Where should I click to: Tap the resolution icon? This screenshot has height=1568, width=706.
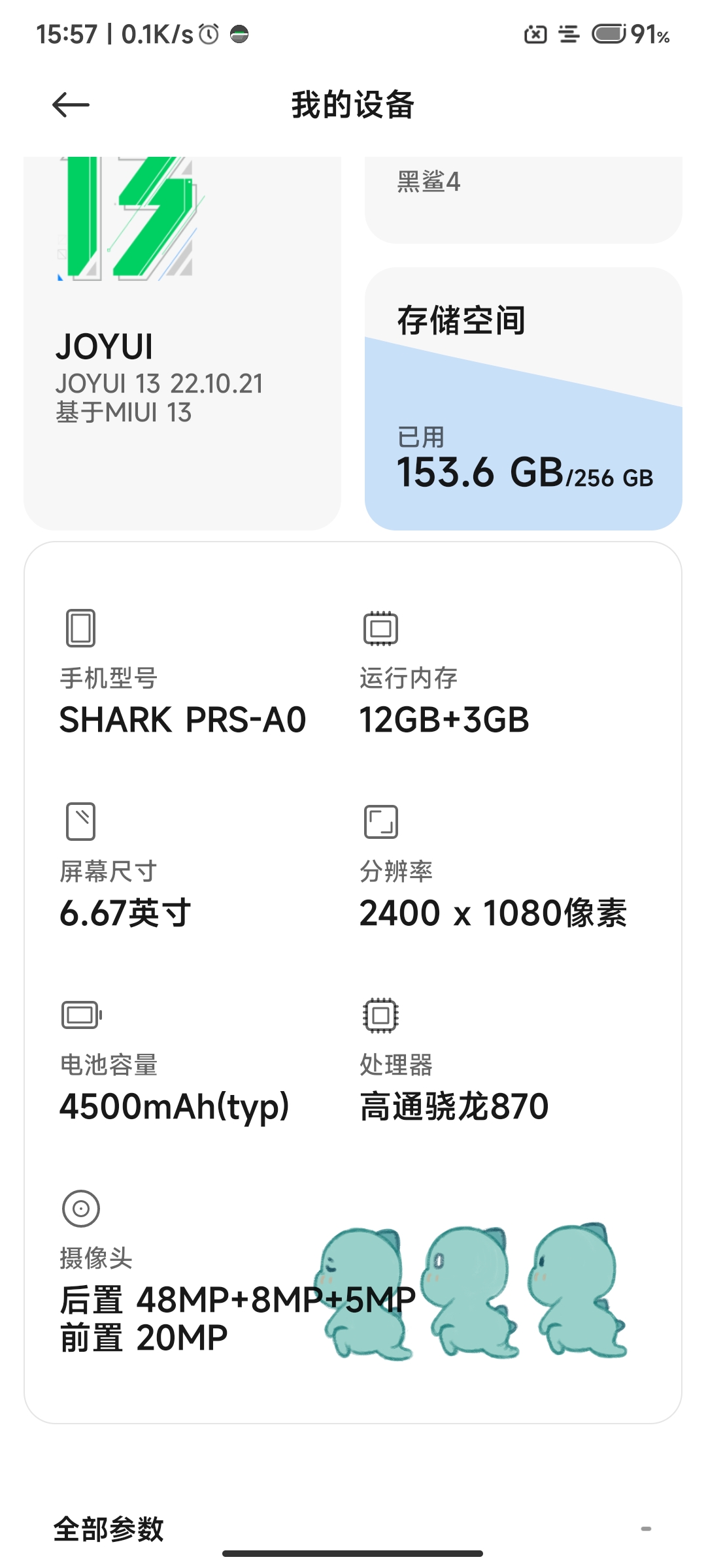click(380, 821)
